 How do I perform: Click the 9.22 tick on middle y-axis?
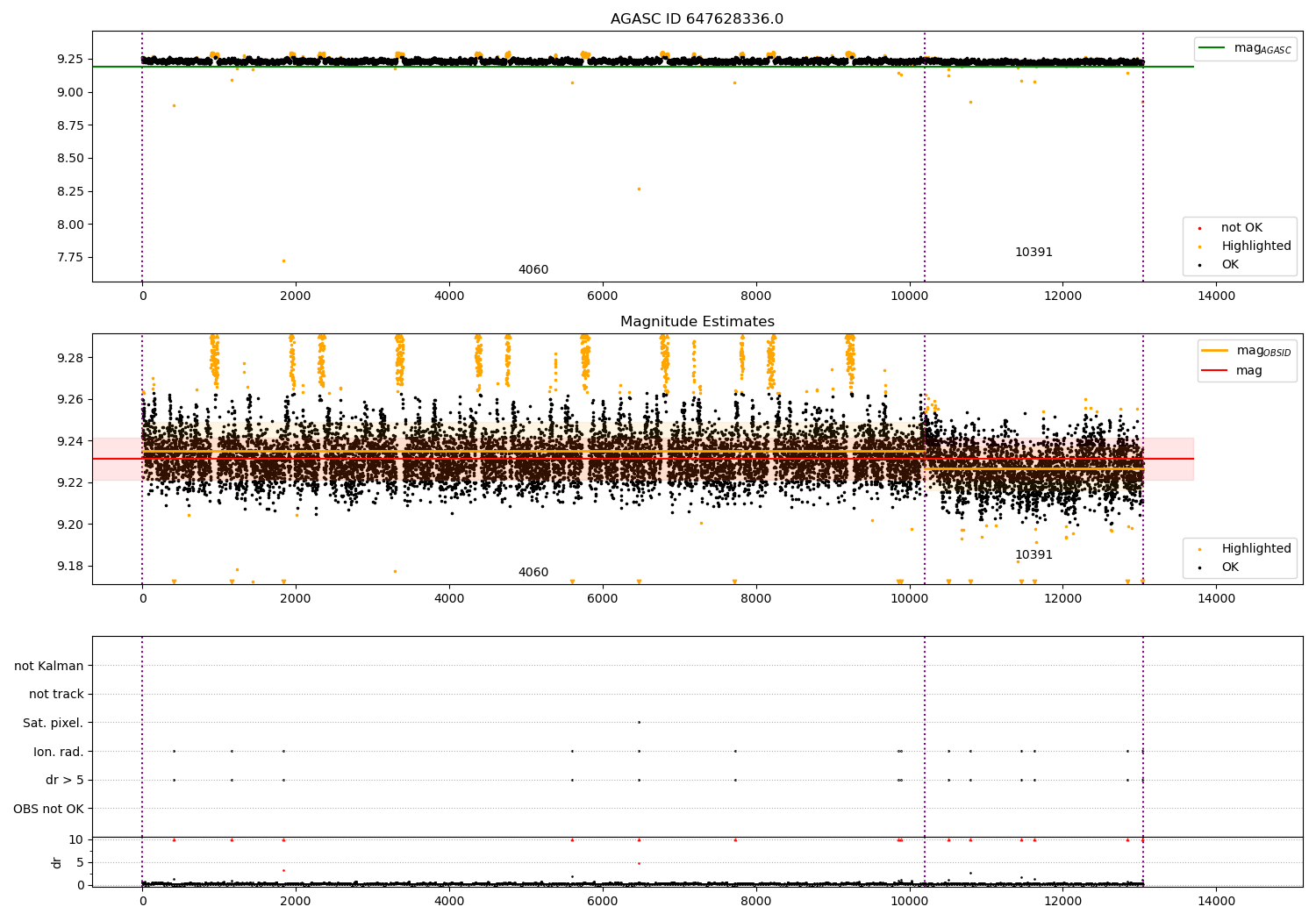(x=70, y=482)
